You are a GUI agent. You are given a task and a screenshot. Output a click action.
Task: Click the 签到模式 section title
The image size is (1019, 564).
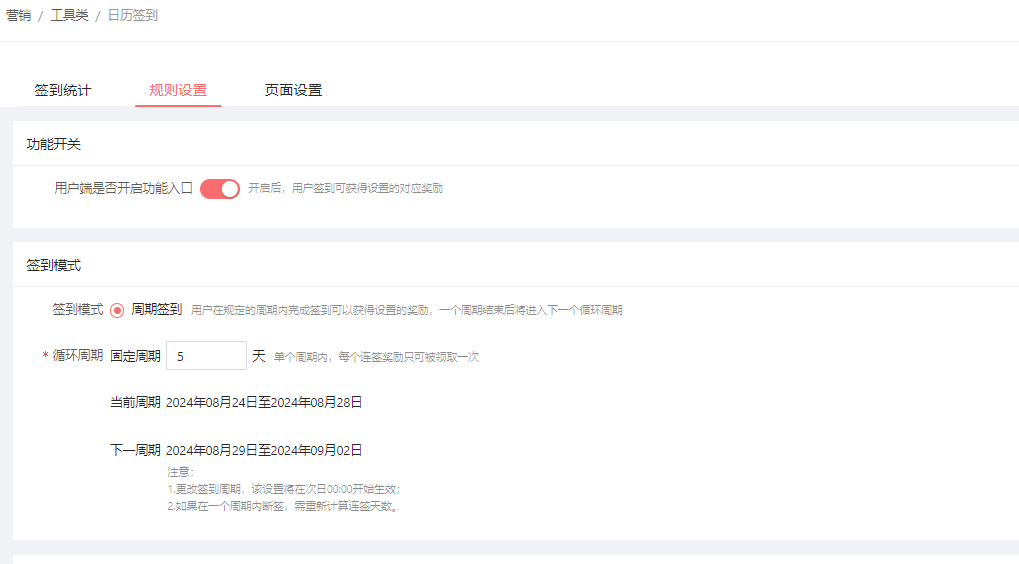coord(54,265)
